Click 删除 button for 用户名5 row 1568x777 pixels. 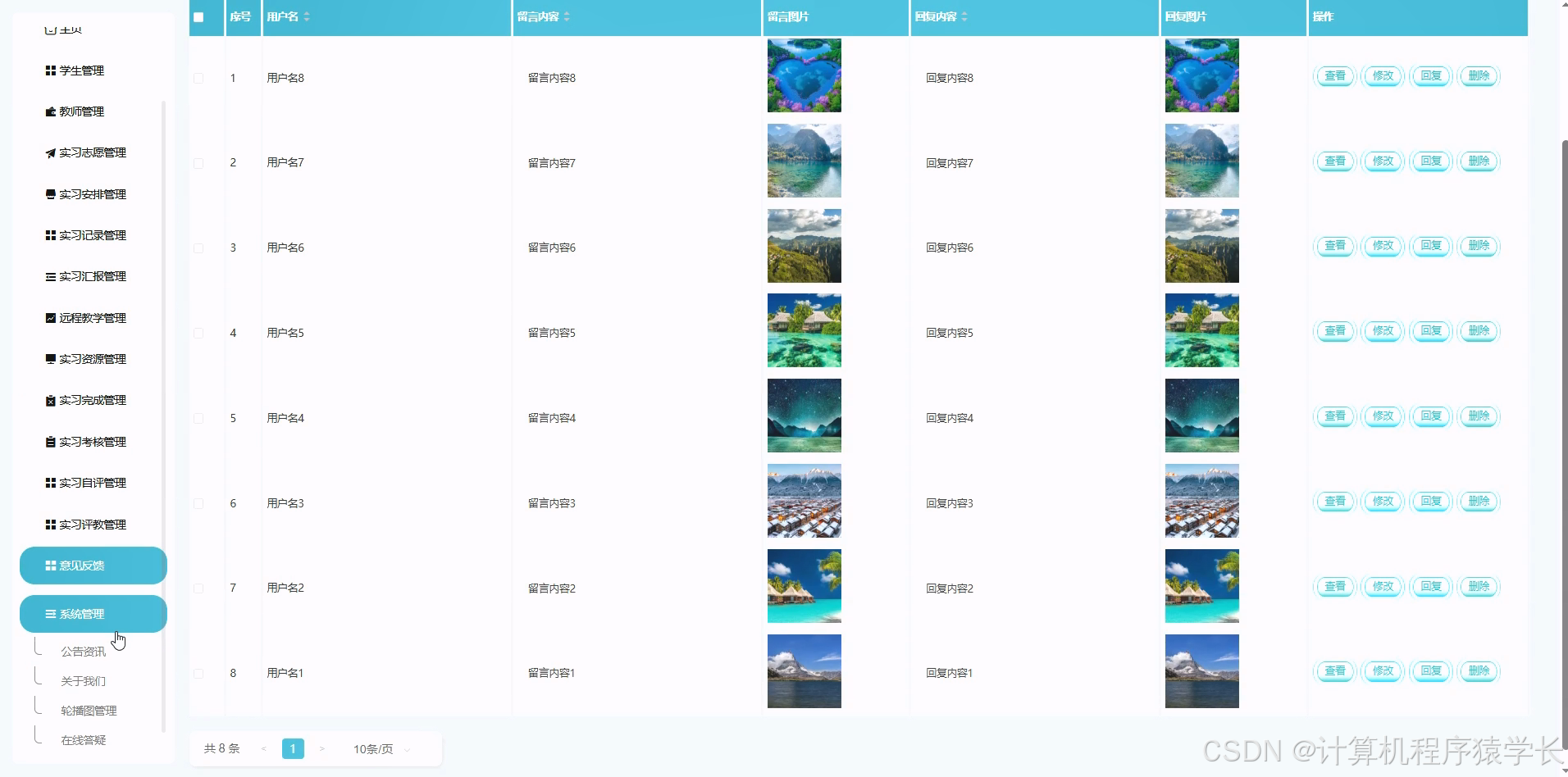1479,331
